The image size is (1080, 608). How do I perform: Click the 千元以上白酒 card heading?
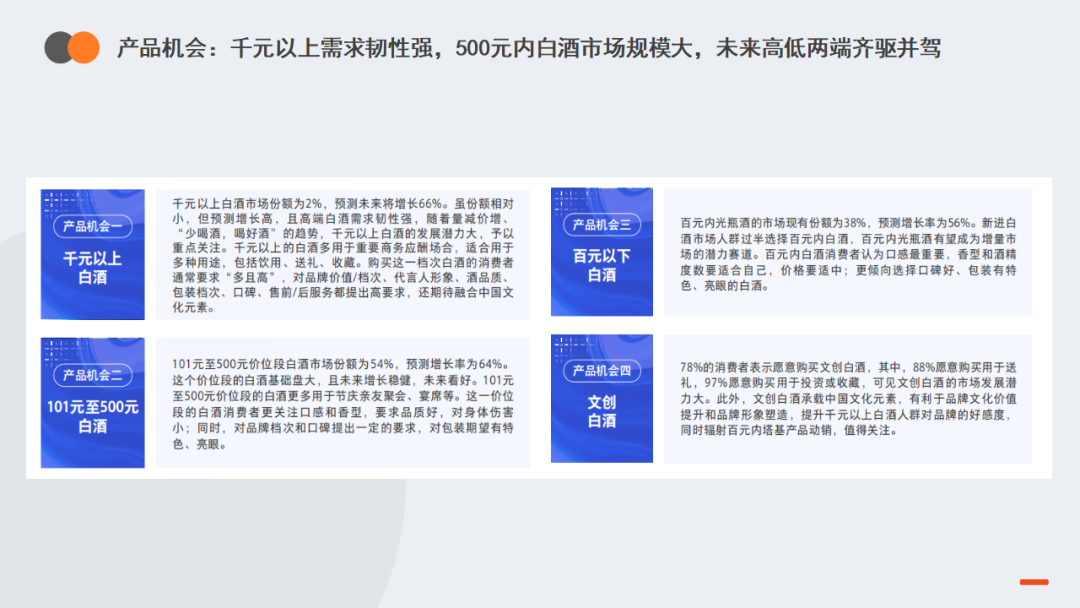pyautogui.click(x=92, y=268)
